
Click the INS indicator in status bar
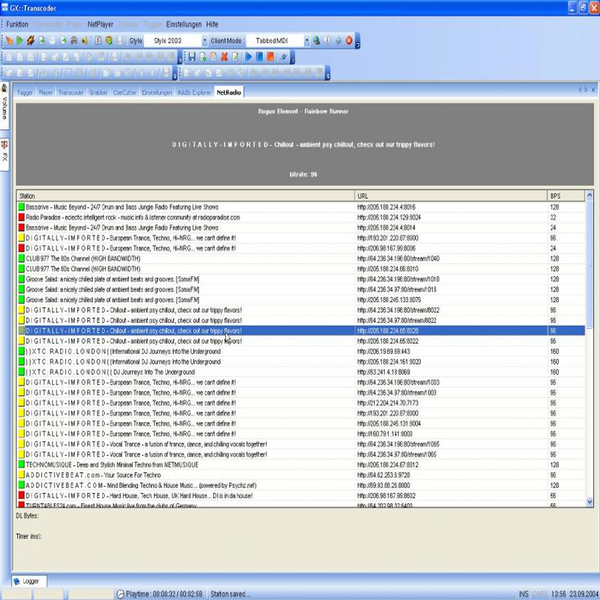point(523,594)
